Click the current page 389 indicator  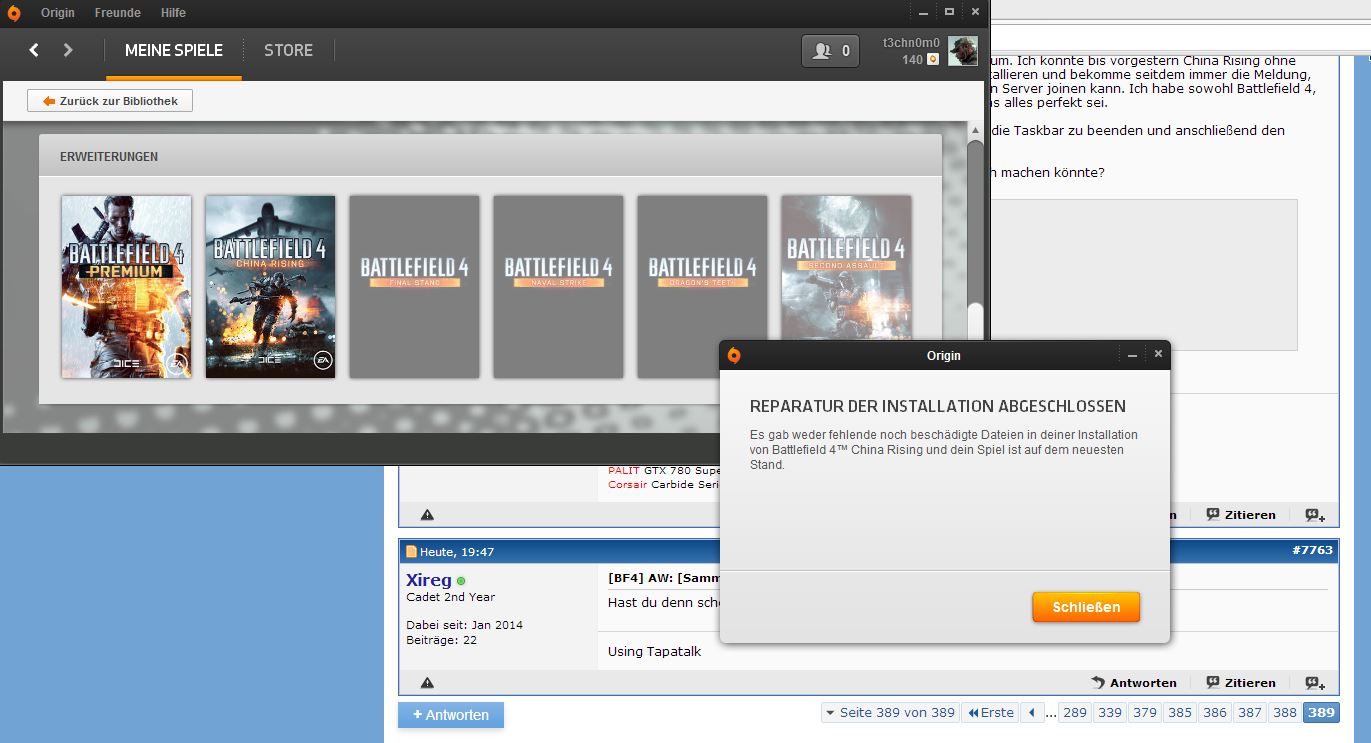tap(1321, 713)
